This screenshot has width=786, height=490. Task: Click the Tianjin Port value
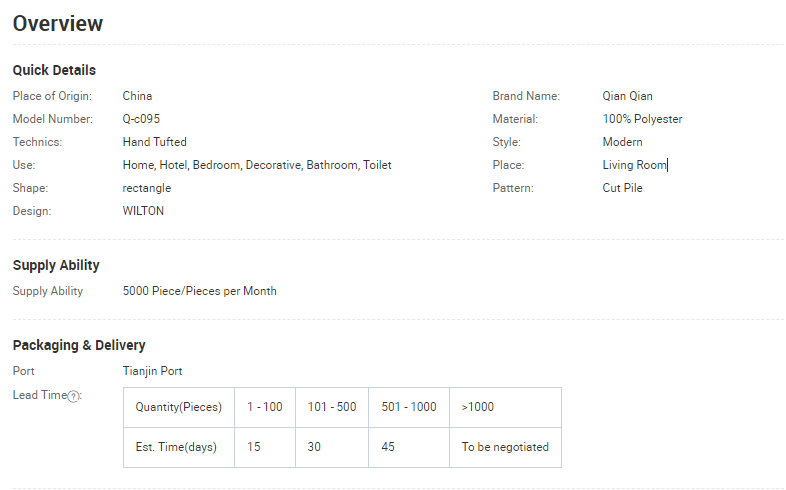152,371
